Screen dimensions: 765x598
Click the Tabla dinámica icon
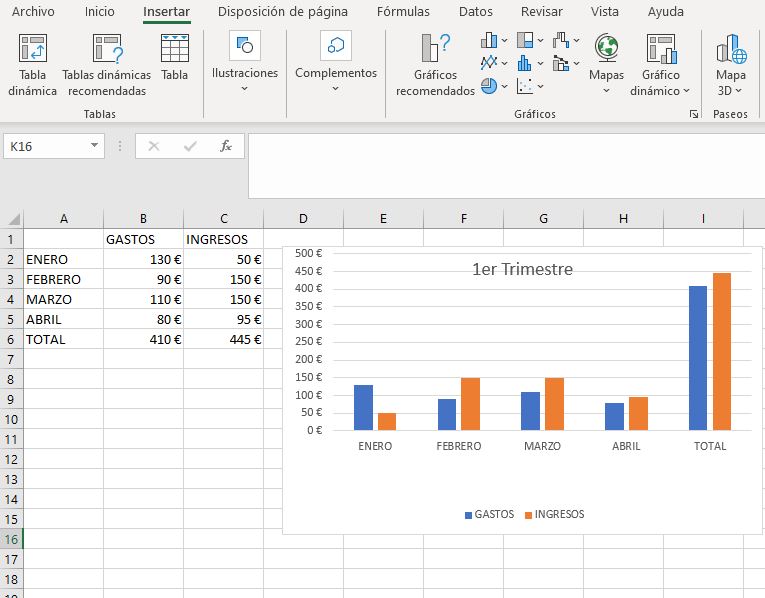coord(33,49)
